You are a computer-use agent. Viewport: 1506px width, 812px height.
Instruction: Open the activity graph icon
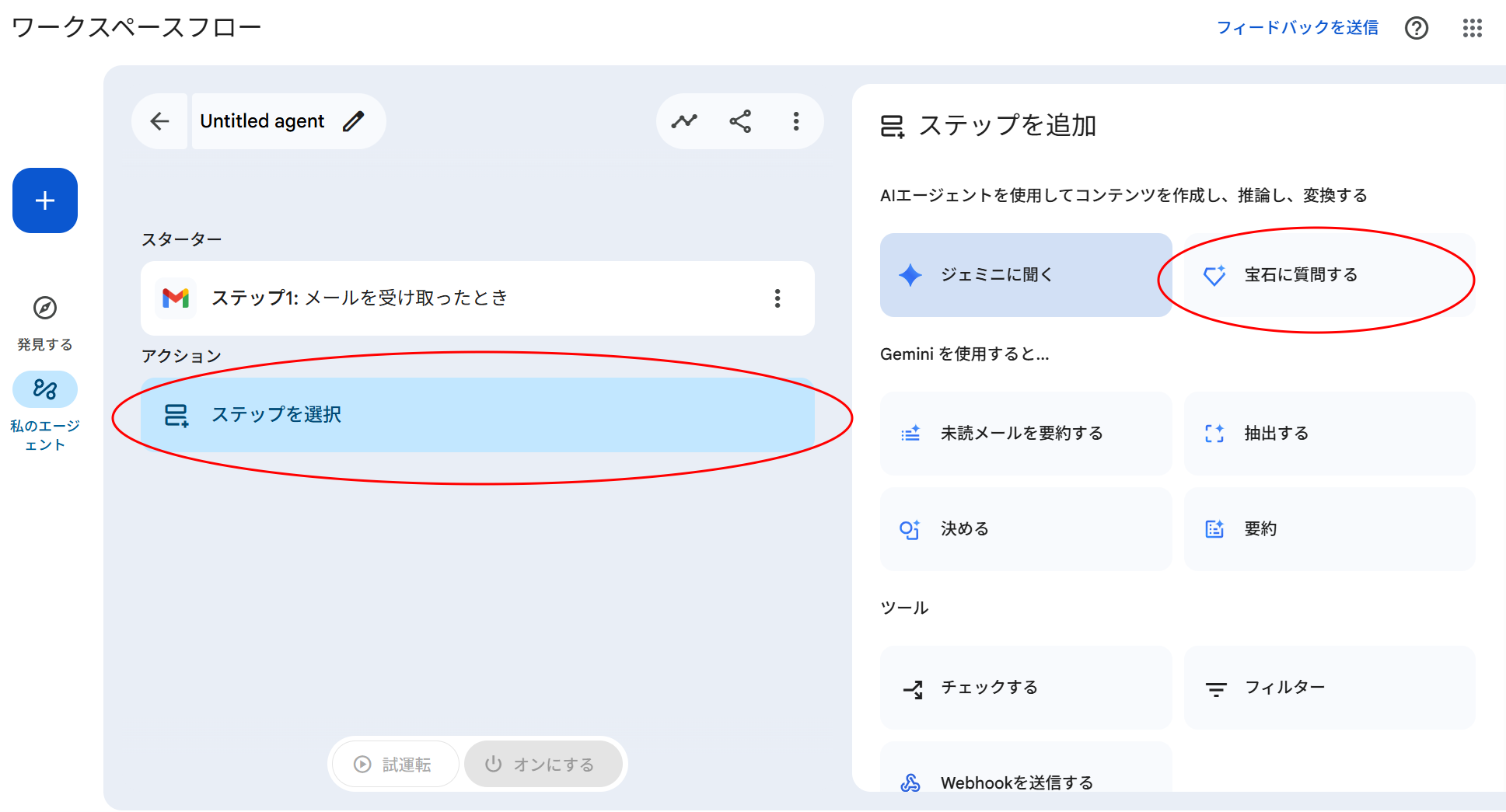[x=684, y=121]
